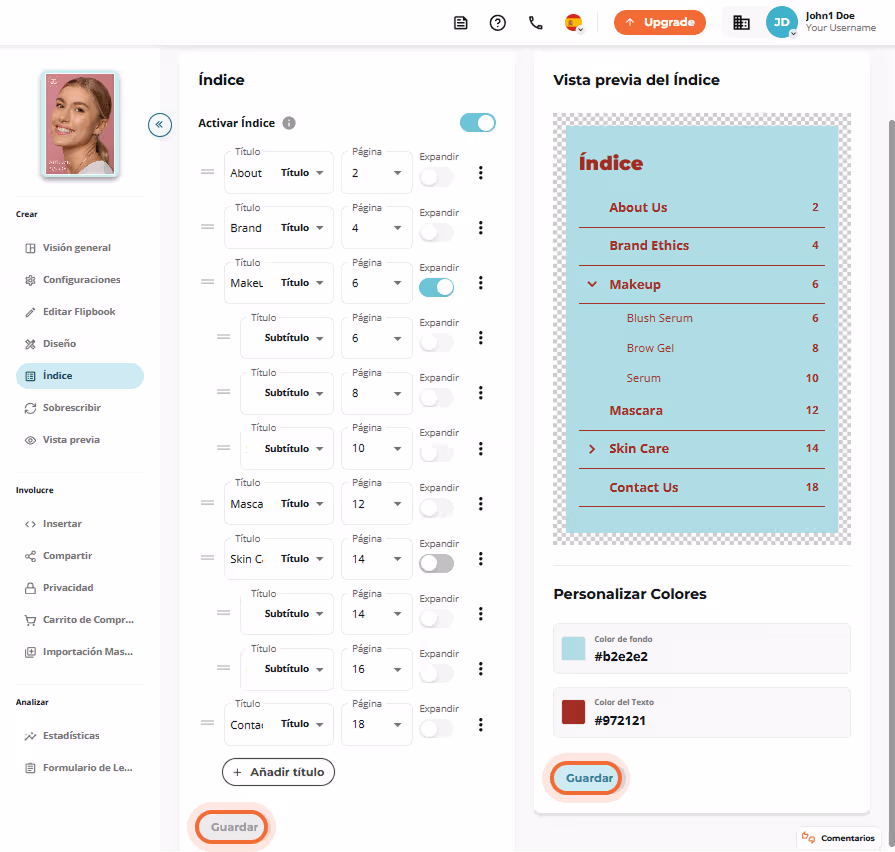Screen dimensions: 895x852
Task: Toggle Expandir for Mascara row
Action: pyautogui.click(x=437, y=508)
